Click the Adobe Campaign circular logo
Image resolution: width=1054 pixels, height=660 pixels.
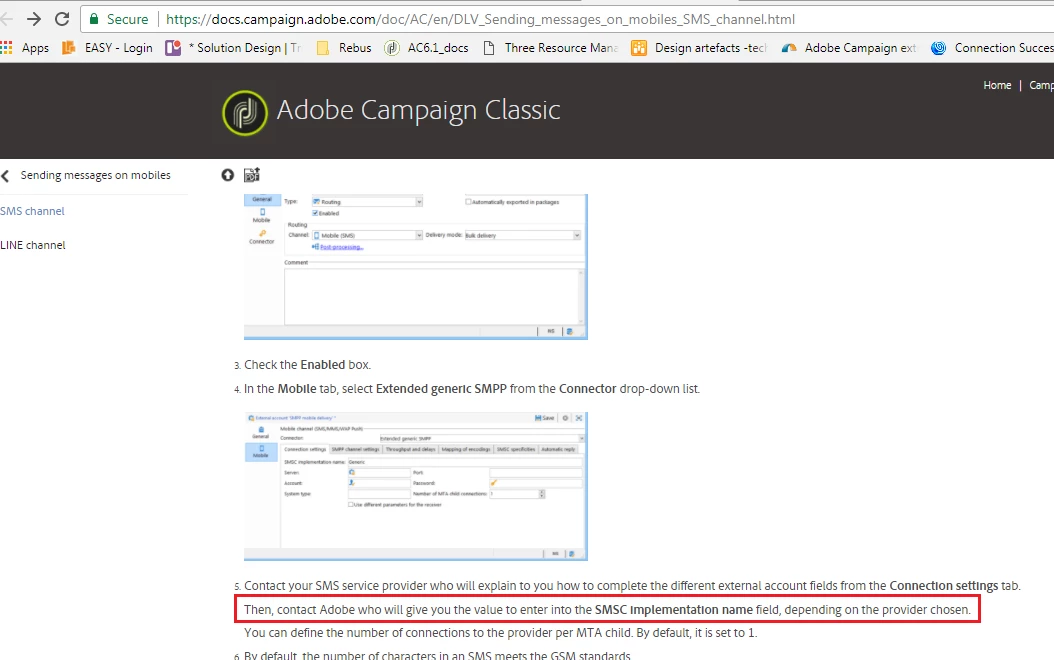pos(245,112)
